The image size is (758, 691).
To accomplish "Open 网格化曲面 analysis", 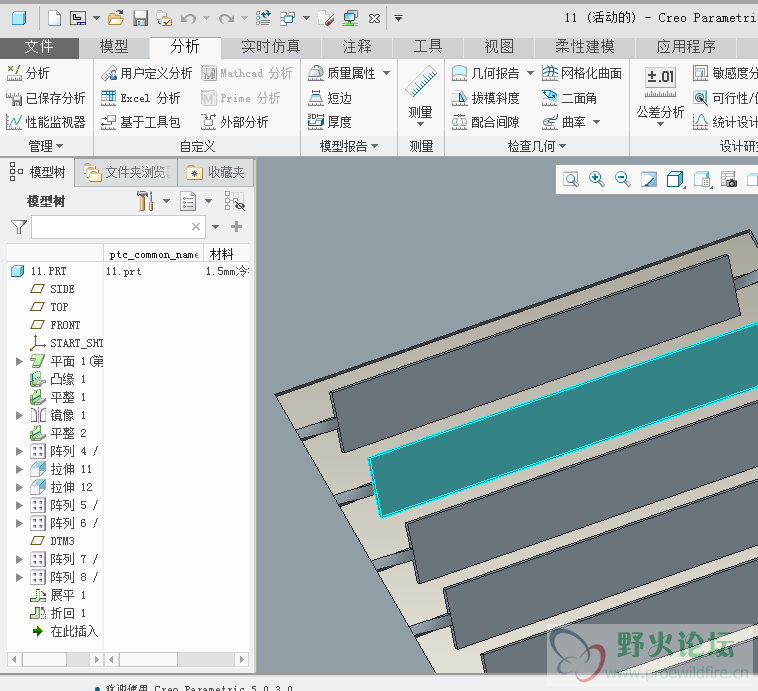I will coord(582,73).
